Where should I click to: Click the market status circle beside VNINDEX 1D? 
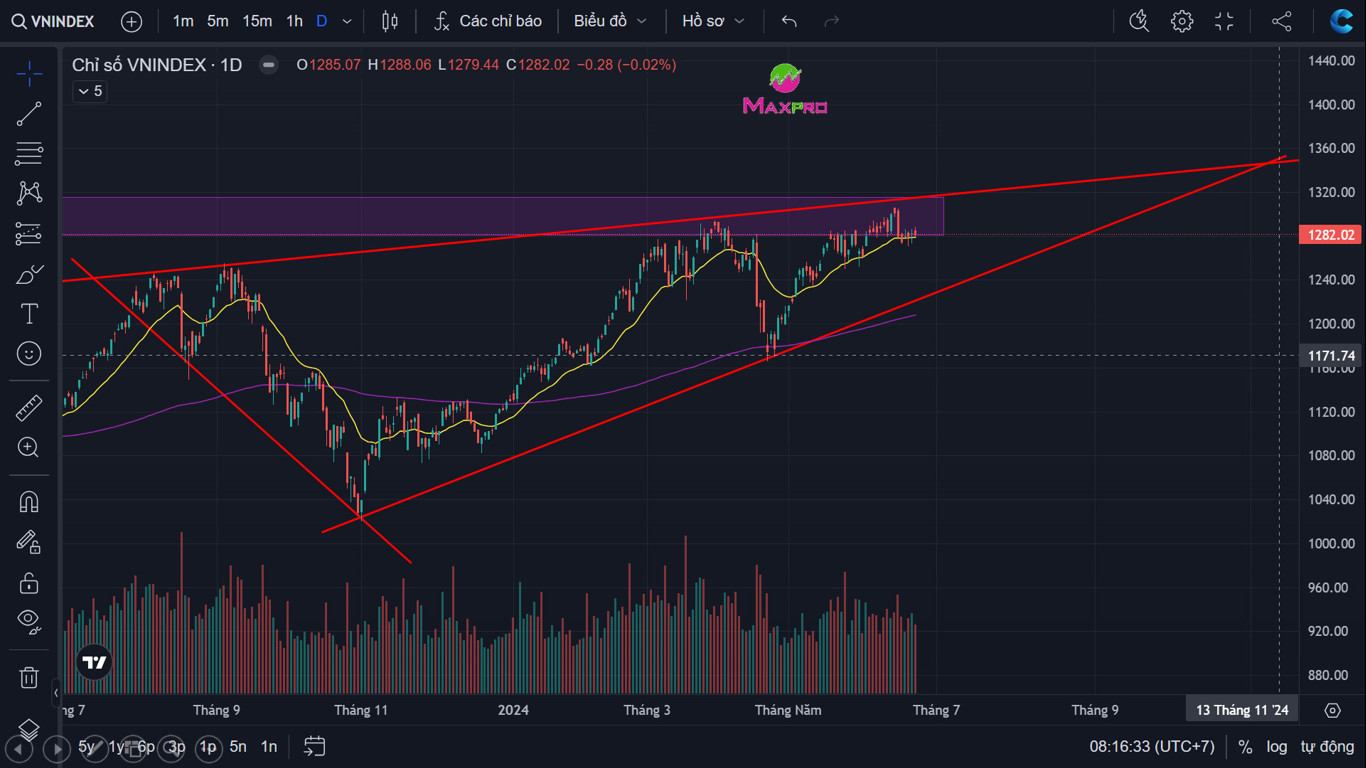(x=268, y=65)
